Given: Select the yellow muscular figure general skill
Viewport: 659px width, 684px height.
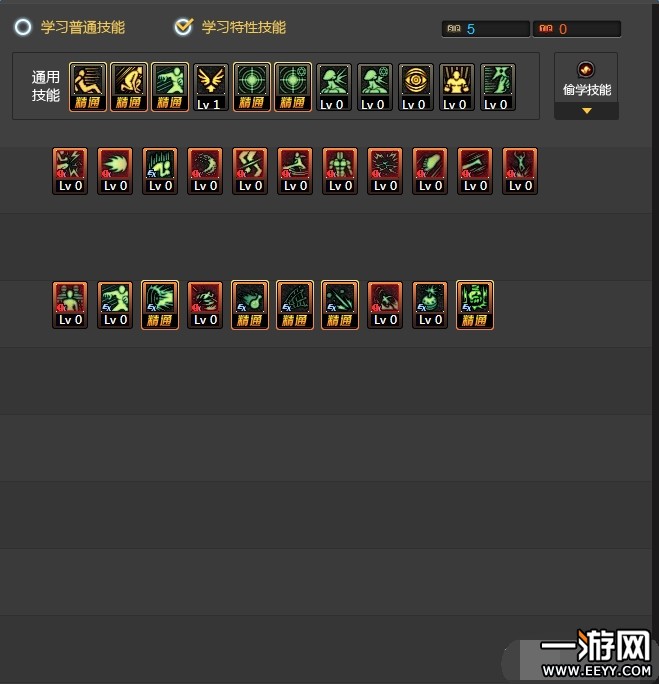Looking at the screenshot, I should (456, 87).
